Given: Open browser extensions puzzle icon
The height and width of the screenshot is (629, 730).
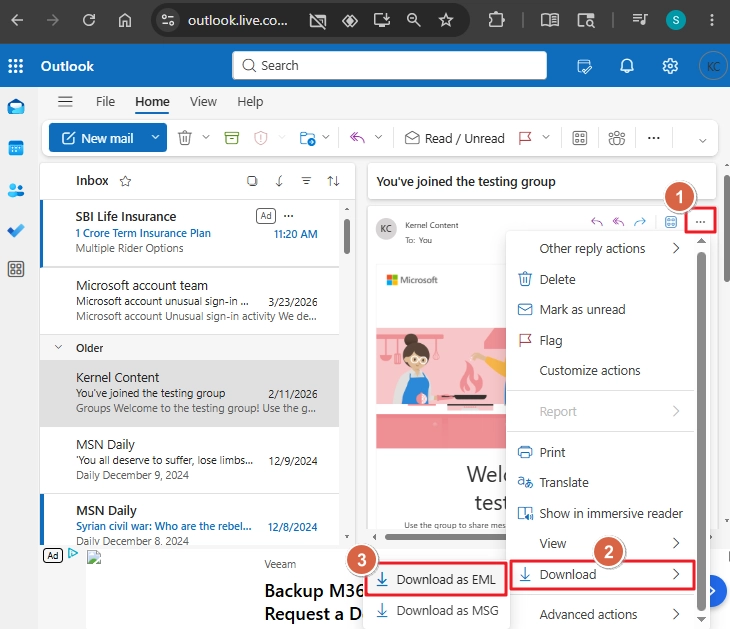Looking at the screenshot, I should point(496,20).
